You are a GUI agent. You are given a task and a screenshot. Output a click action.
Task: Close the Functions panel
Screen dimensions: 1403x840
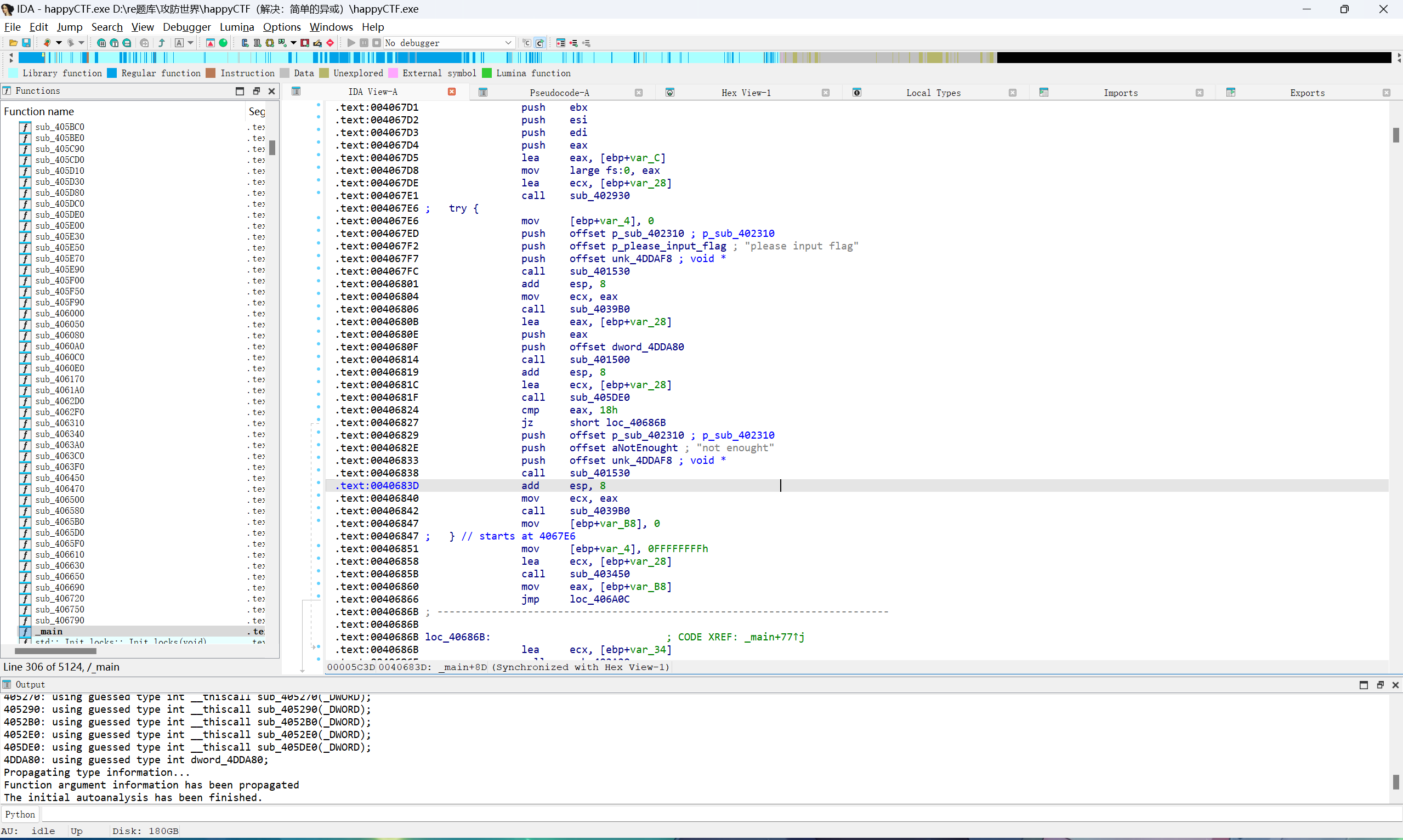271,91
